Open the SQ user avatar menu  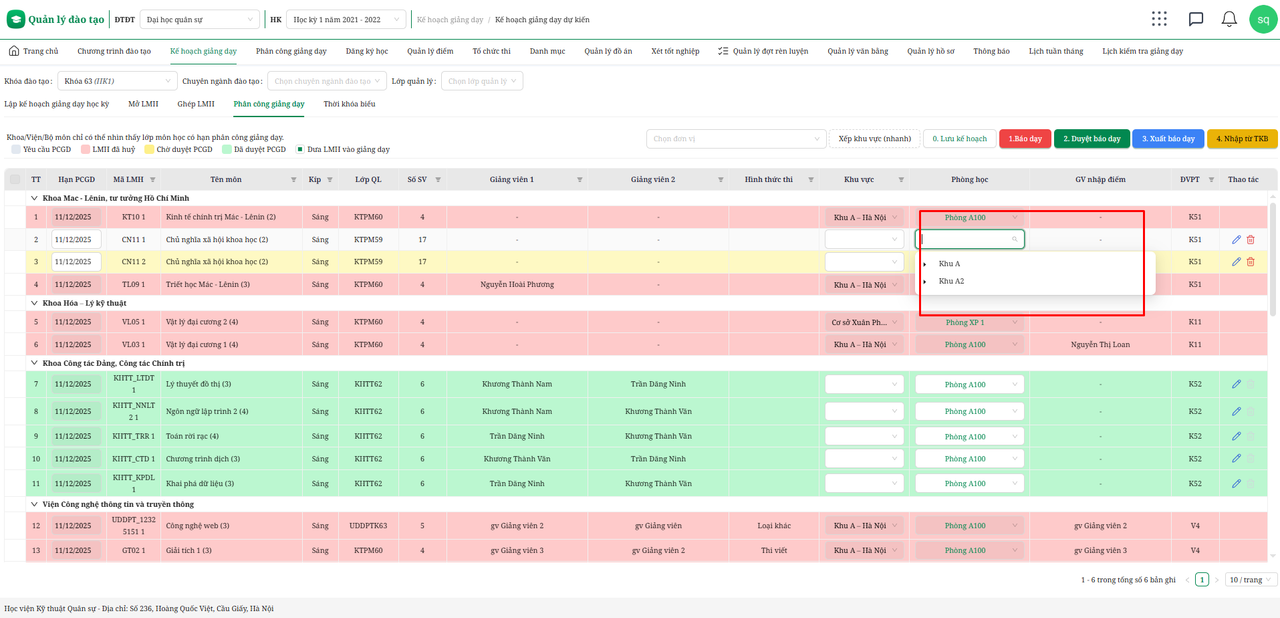coord(1264,19)
